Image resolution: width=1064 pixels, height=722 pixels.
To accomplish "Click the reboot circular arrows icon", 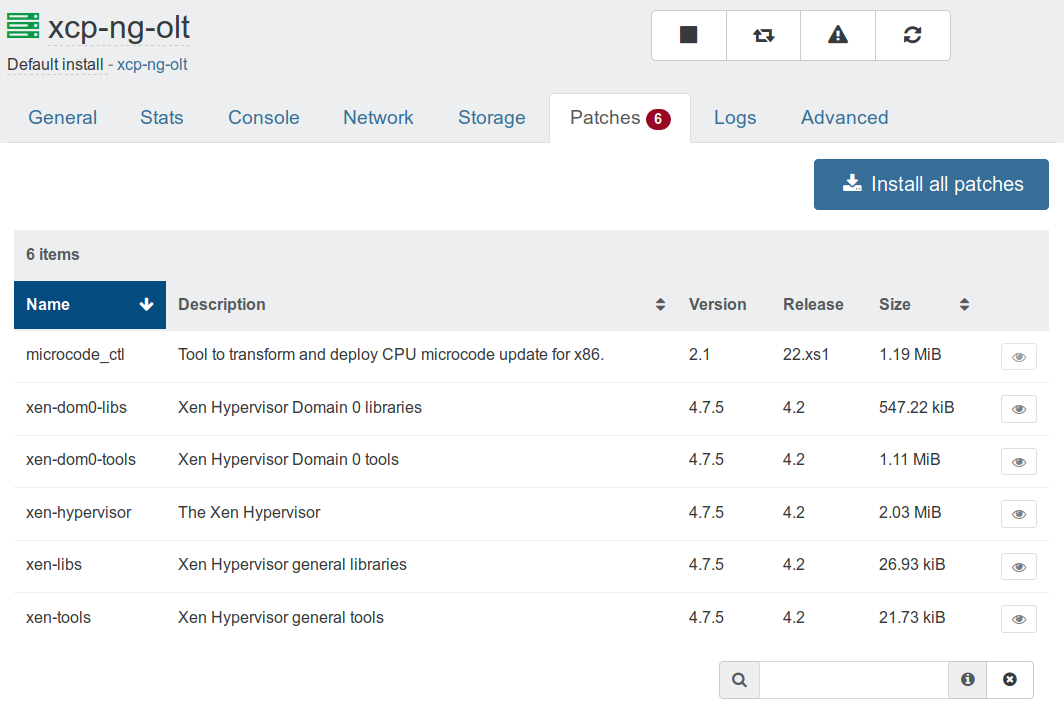I will (913, 35).
